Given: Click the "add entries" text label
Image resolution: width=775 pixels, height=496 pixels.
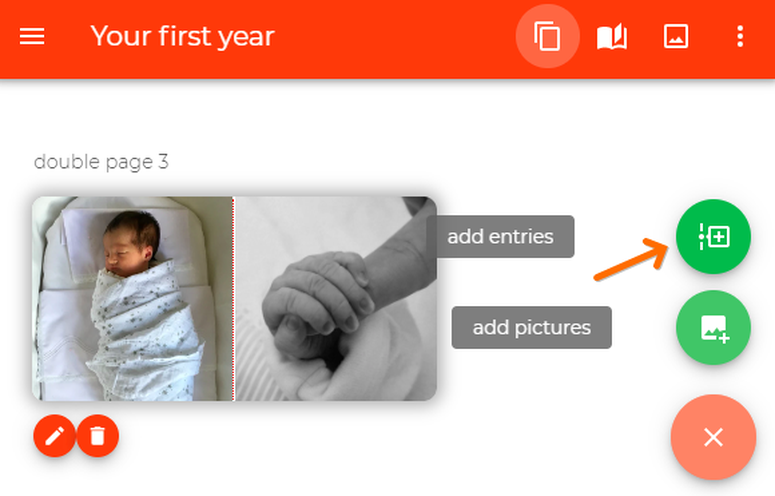Looking at the screenshot, I should coord(500,237).
